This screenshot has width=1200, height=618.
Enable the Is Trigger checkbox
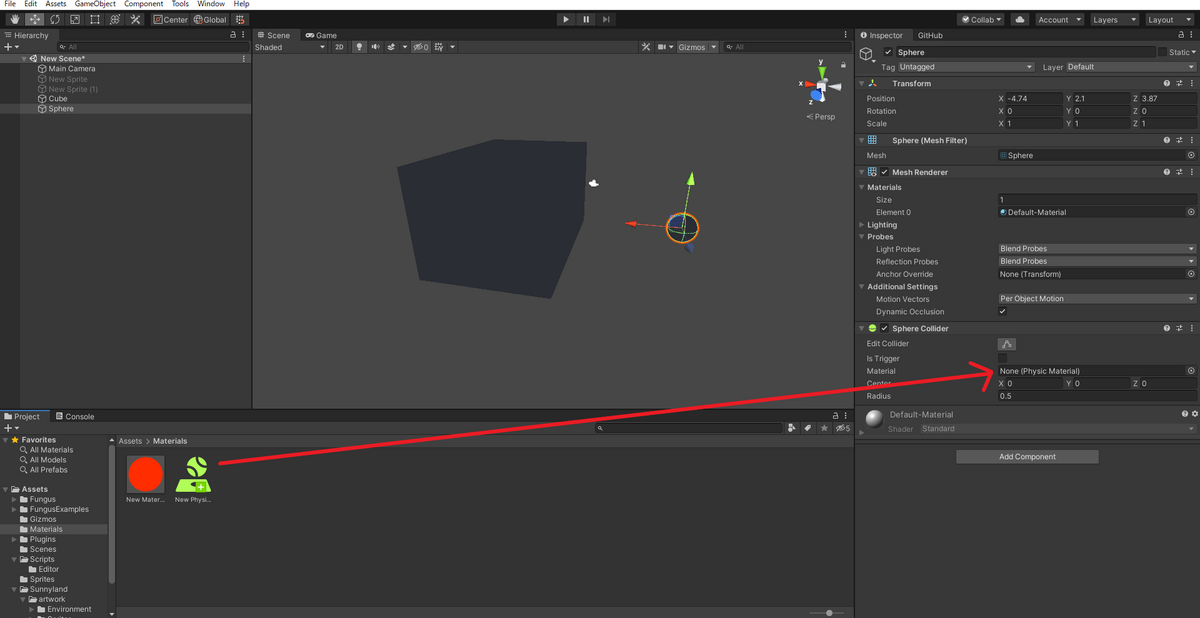pyautogui.click(x=1002, y=357)
